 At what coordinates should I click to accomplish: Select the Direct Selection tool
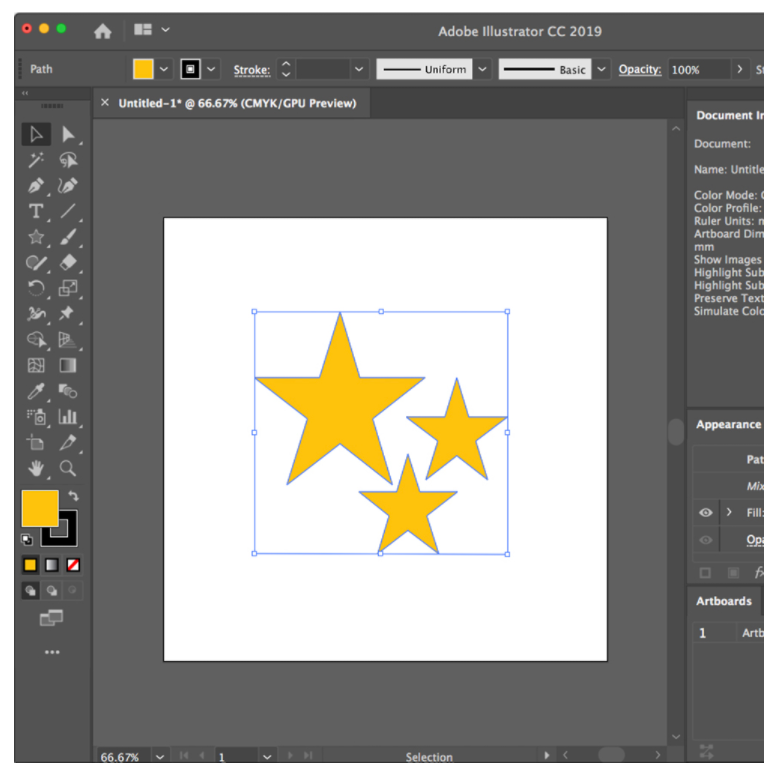68,134
